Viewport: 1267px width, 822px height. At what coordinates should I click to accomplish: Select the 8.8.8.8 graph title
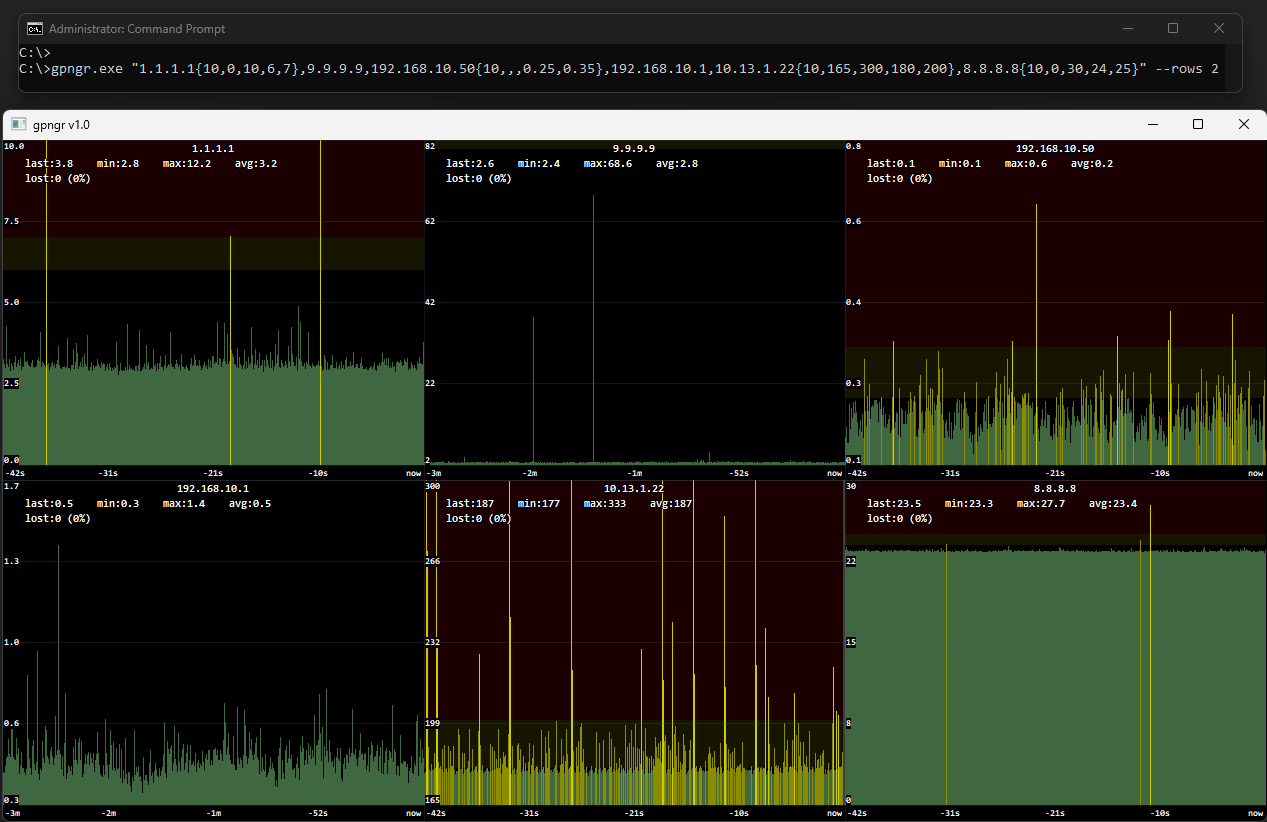1055,489
